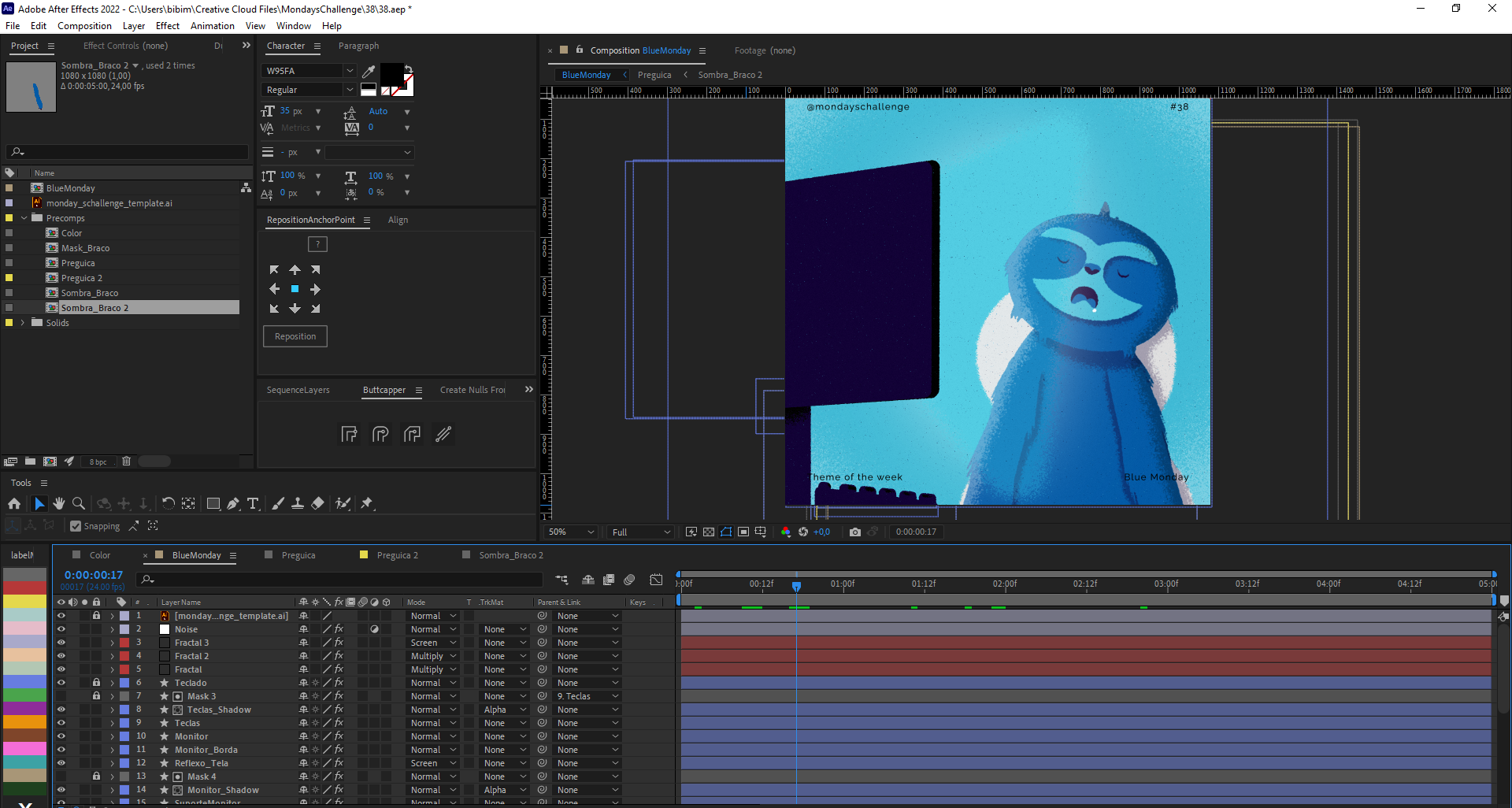
Task: Toggle visibility of Teclado layer
Action: click(61, 683)
